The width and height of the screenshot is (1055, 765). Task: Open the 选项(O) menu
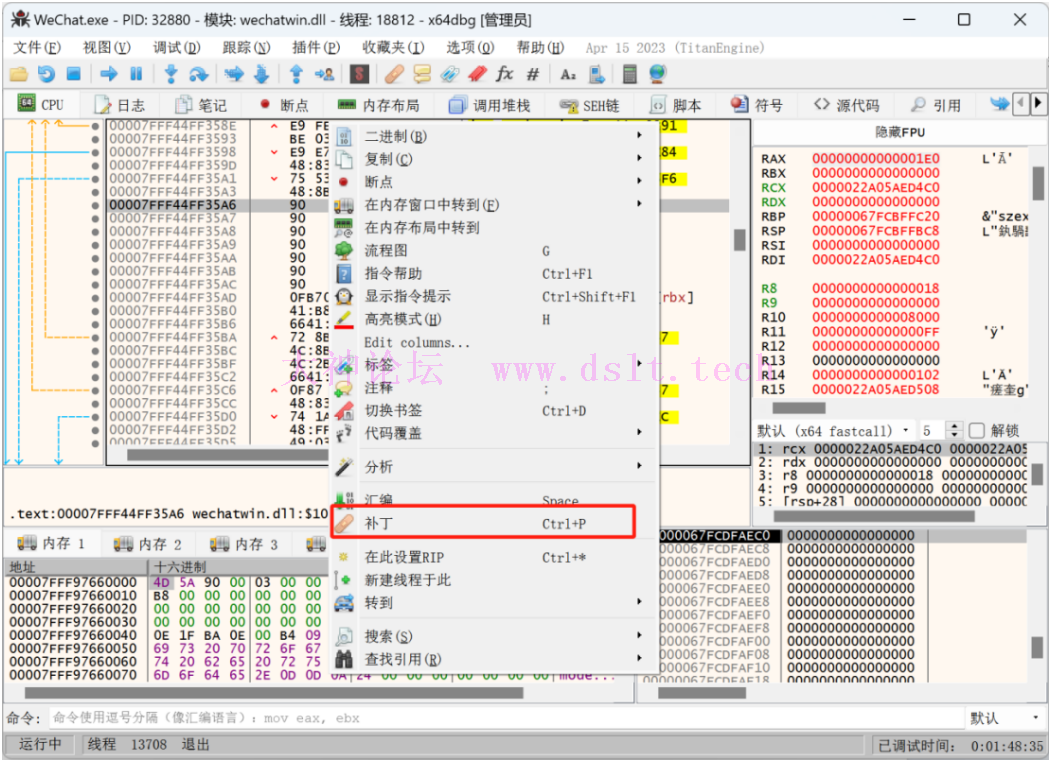(470, 48)
